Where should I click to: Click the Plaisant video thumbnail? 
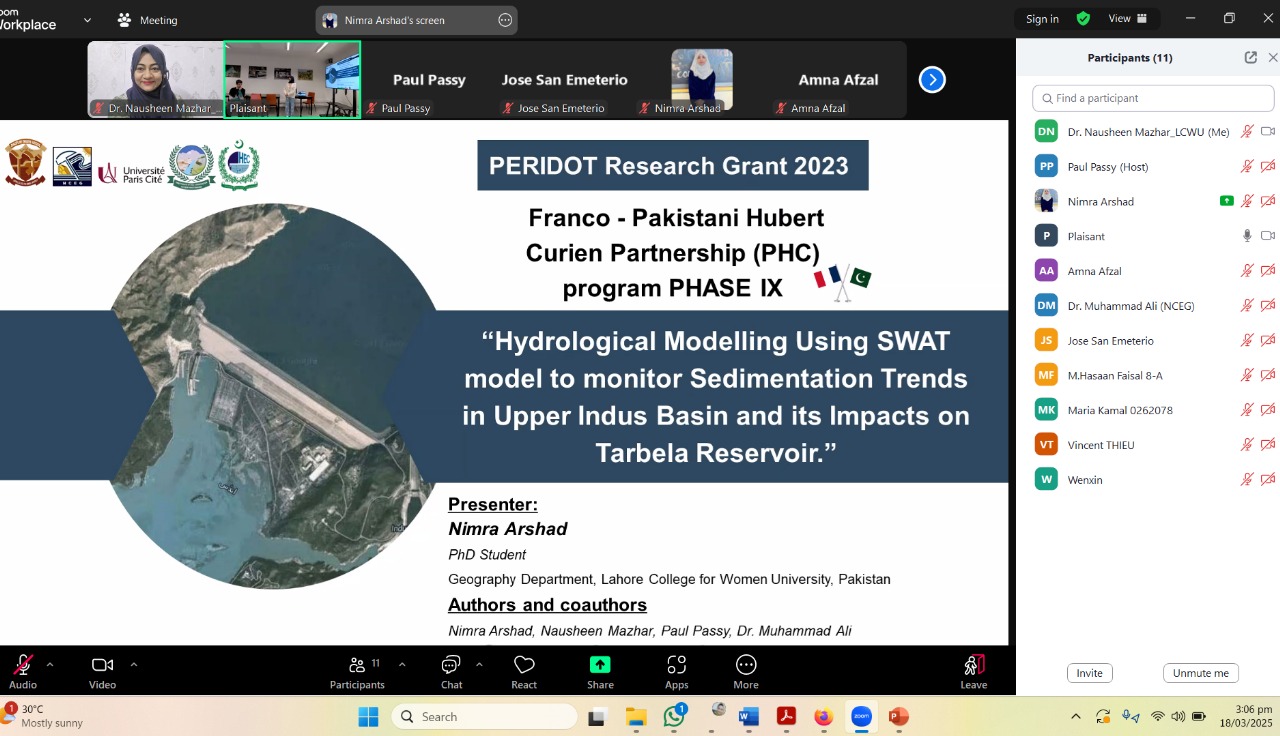click(x=292, y=79)
